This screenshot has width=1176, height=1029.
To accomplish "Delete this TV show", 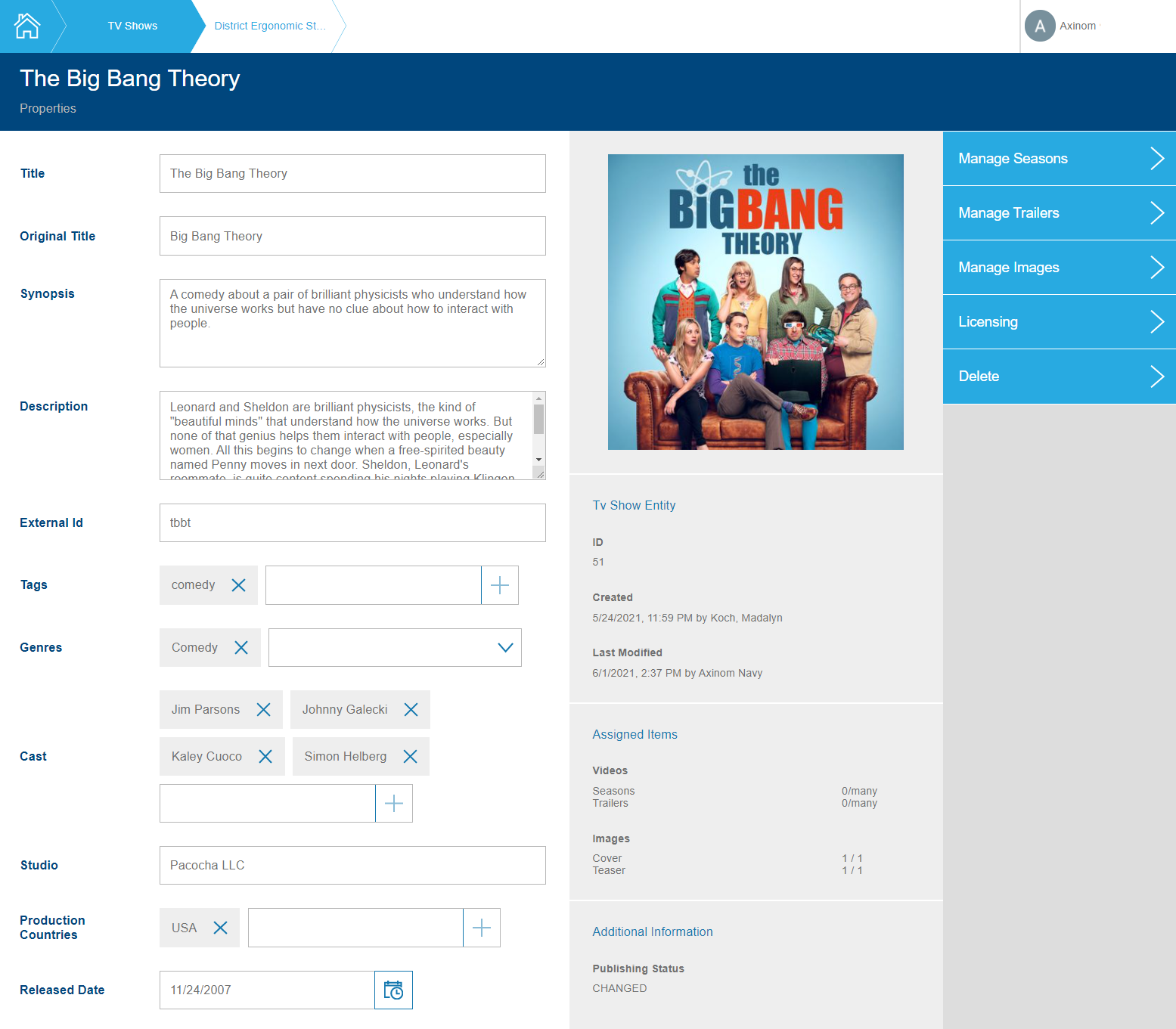I will pos(1059,377).
